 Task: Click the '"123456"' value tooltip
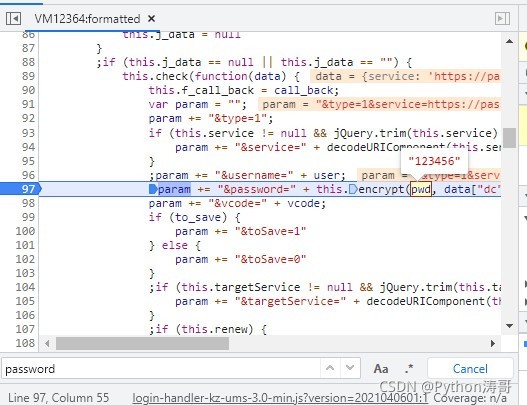[x=434, y=161]
